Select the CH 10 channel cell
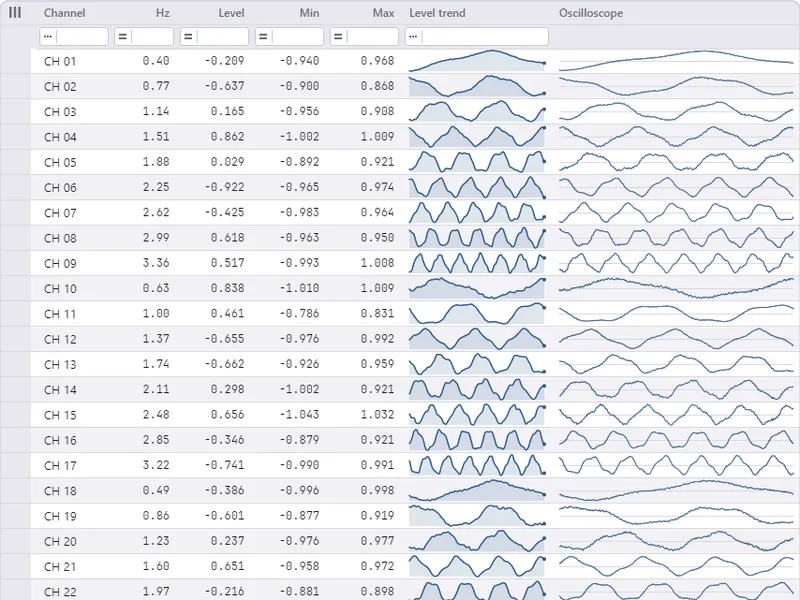800x600 pixels. 60,289
